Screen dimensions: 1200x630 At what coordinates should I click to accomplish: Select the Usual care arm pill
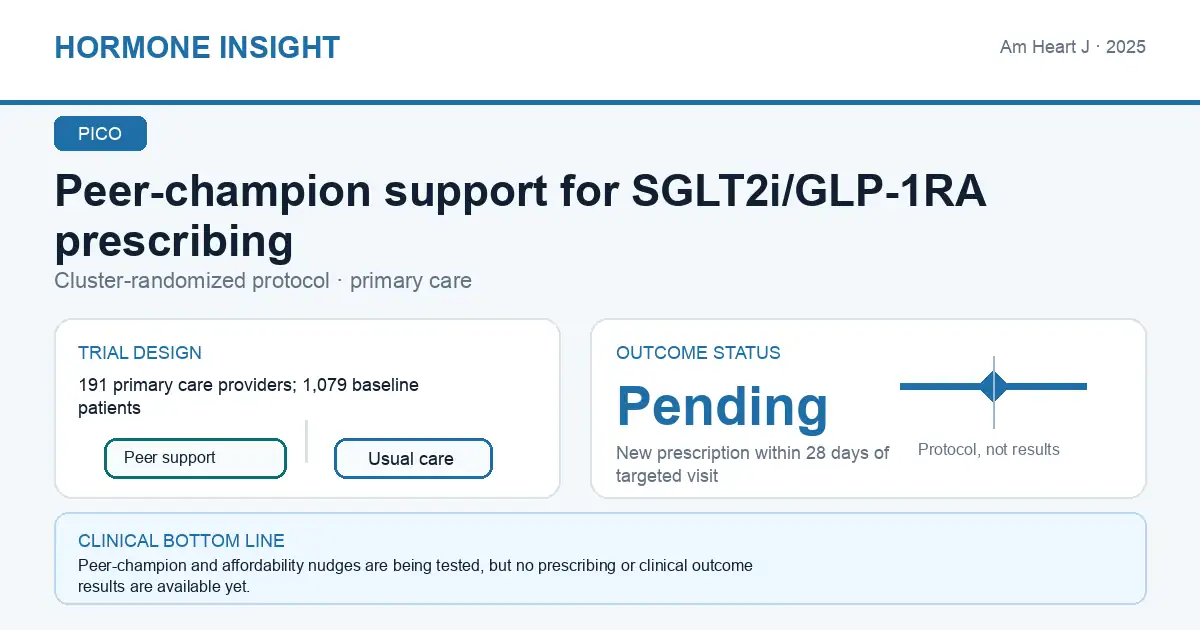(x=413, y=459)
